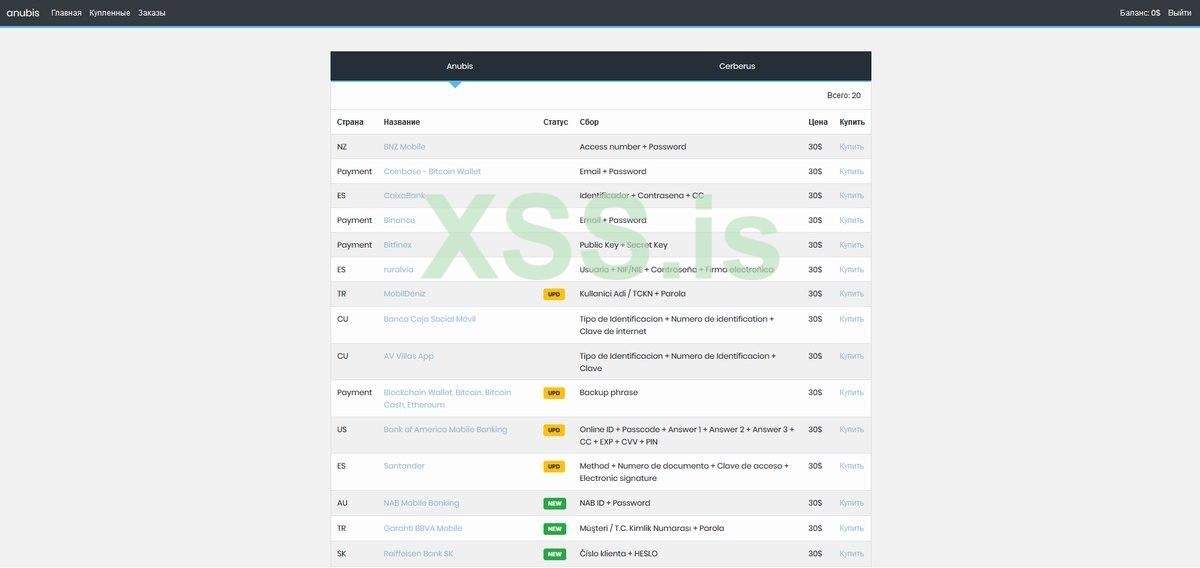Click the UPD badge on Blockchain Wallet row
1200x568 pixels.
[x=554, y=393]
